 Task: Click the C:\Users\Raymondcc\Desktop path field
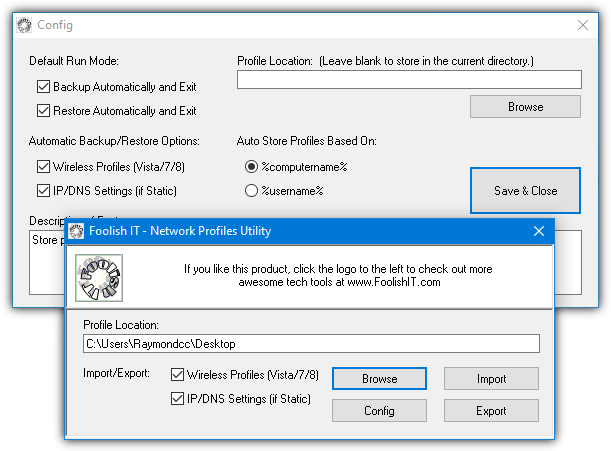(x=311, y=344)
